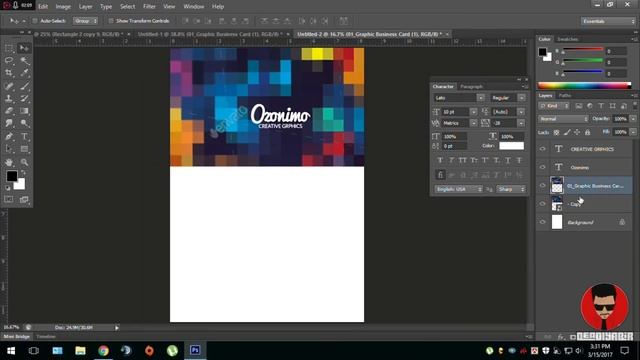Select the Clone Stamp tool
The height and width of the screenshot is (360, 640).
[x=9, y=98]
